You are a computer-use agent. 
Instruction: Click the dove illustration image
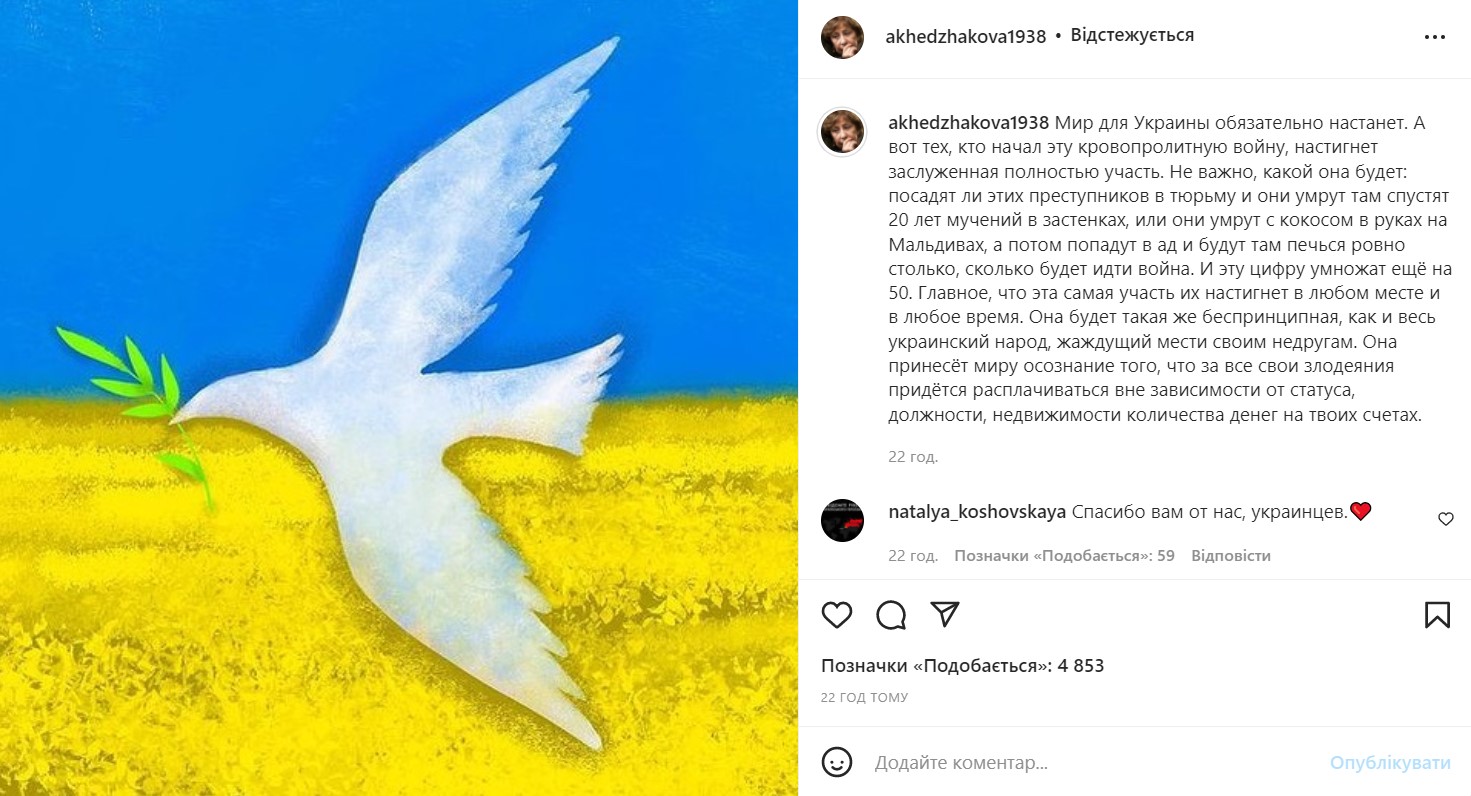click(399, 398)
